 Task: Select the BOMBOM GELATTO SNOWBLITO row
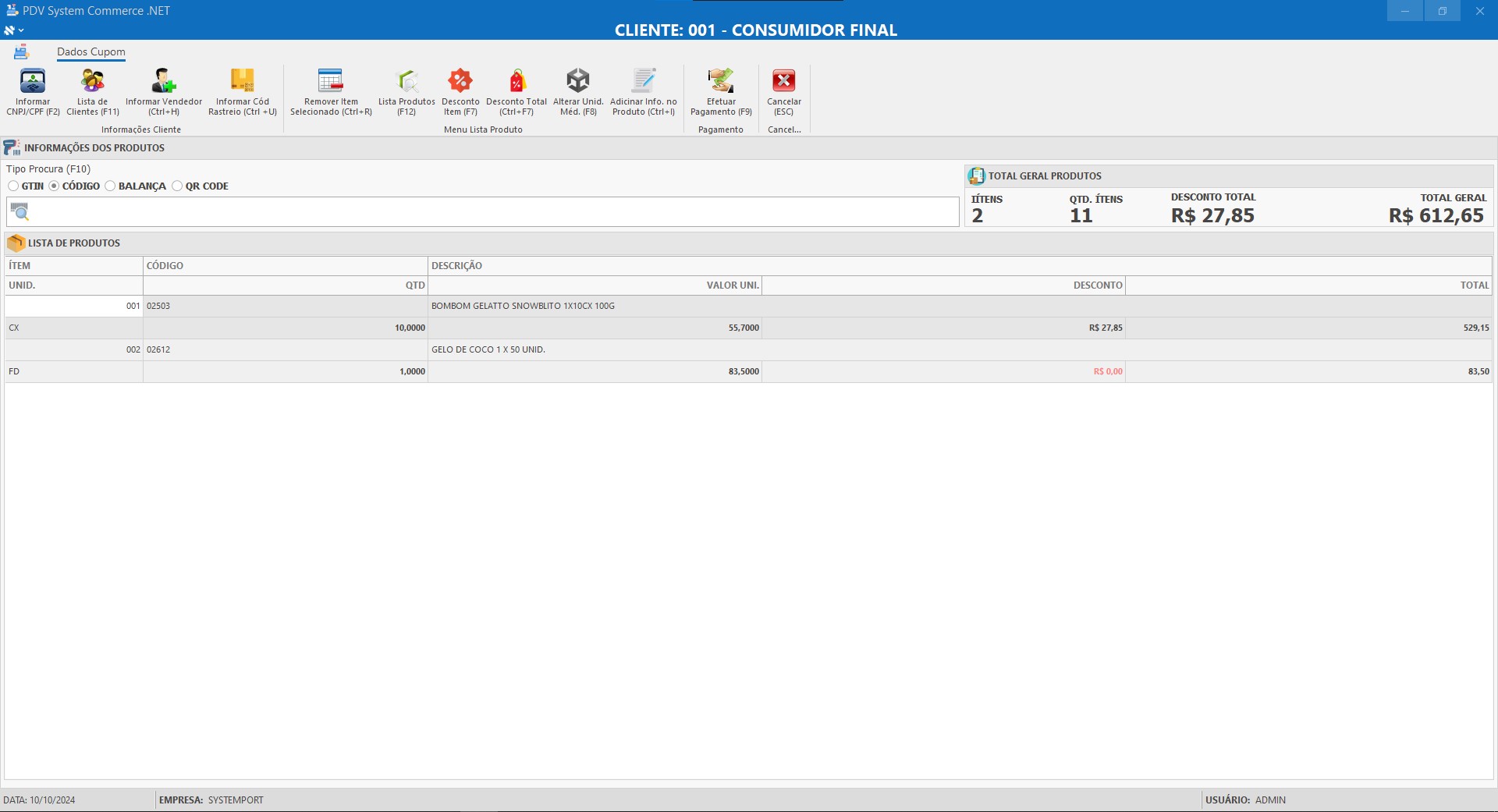coord(523,307)
